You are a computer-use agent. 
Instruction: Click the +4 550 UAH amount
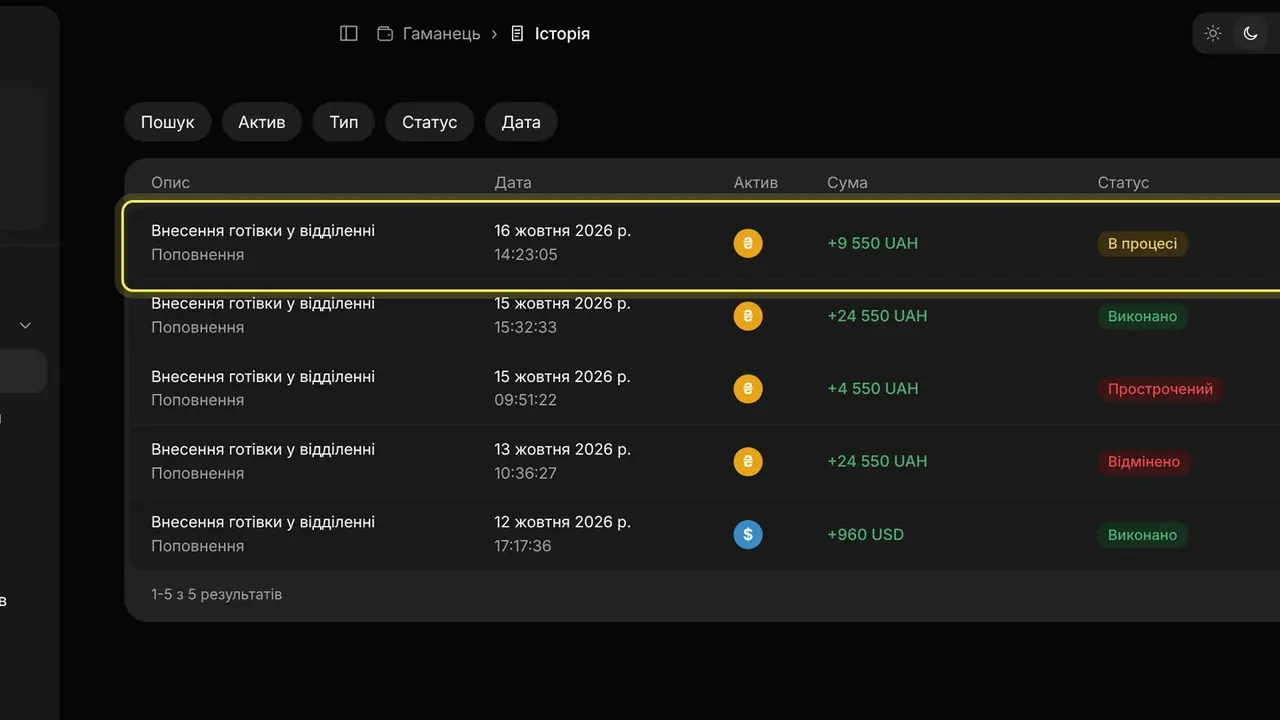click(873, 389)
